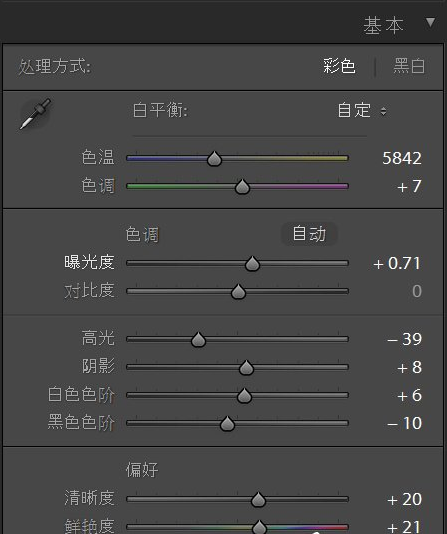The height and width of the screenshot is (534, 447).
Task: Click the green-magenta 色调 slider handle
Action: tap(242, 187)
